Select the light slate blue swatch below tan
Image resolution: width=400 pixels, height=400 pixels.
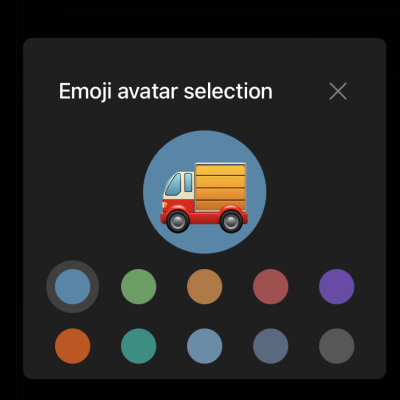(x=205, y=346)
